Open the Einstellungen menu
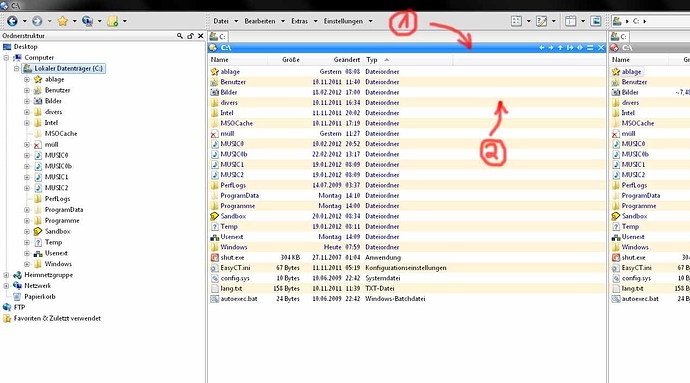Screen dimensions: 690x383 click(343, 21)
